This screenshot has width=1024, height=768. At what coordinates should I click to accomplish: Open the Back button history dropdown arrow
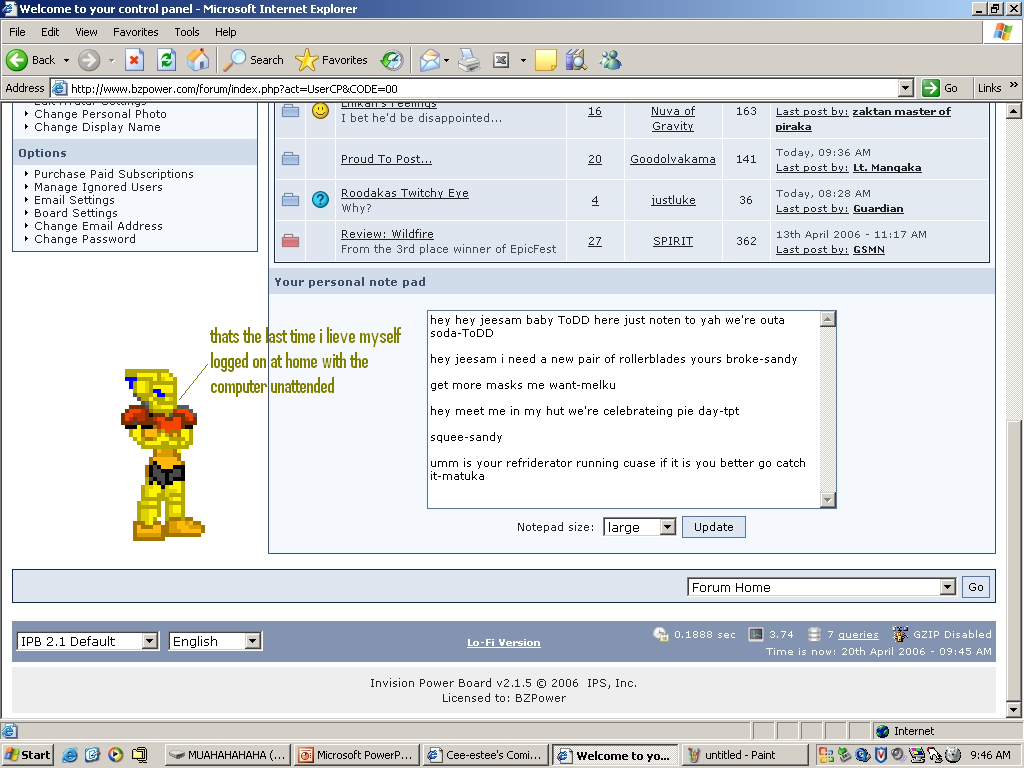66,60
